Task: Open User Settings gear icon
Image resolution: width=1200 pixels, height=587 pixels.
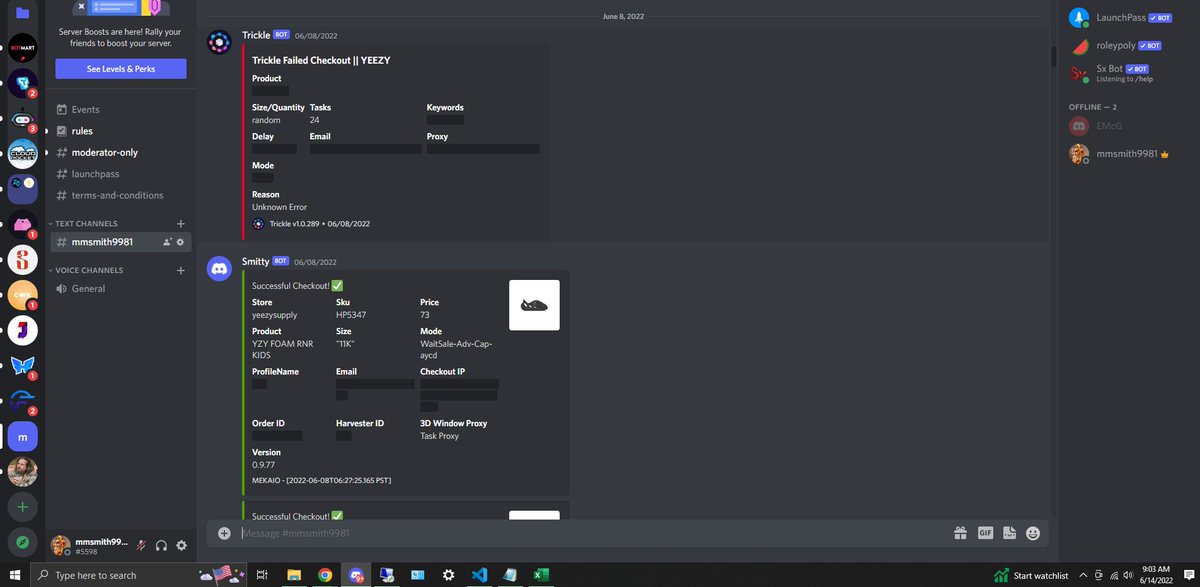Action: (x=181, y=545)
